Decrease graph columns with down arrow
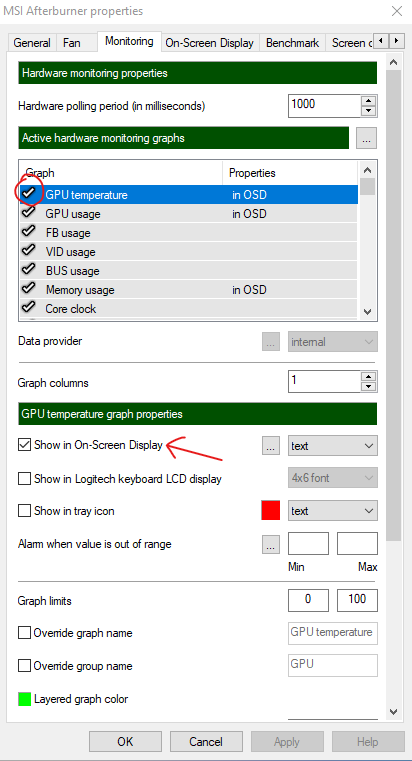Image resolution: width=412 pixels, height=761 pixels. pos(369,387)
